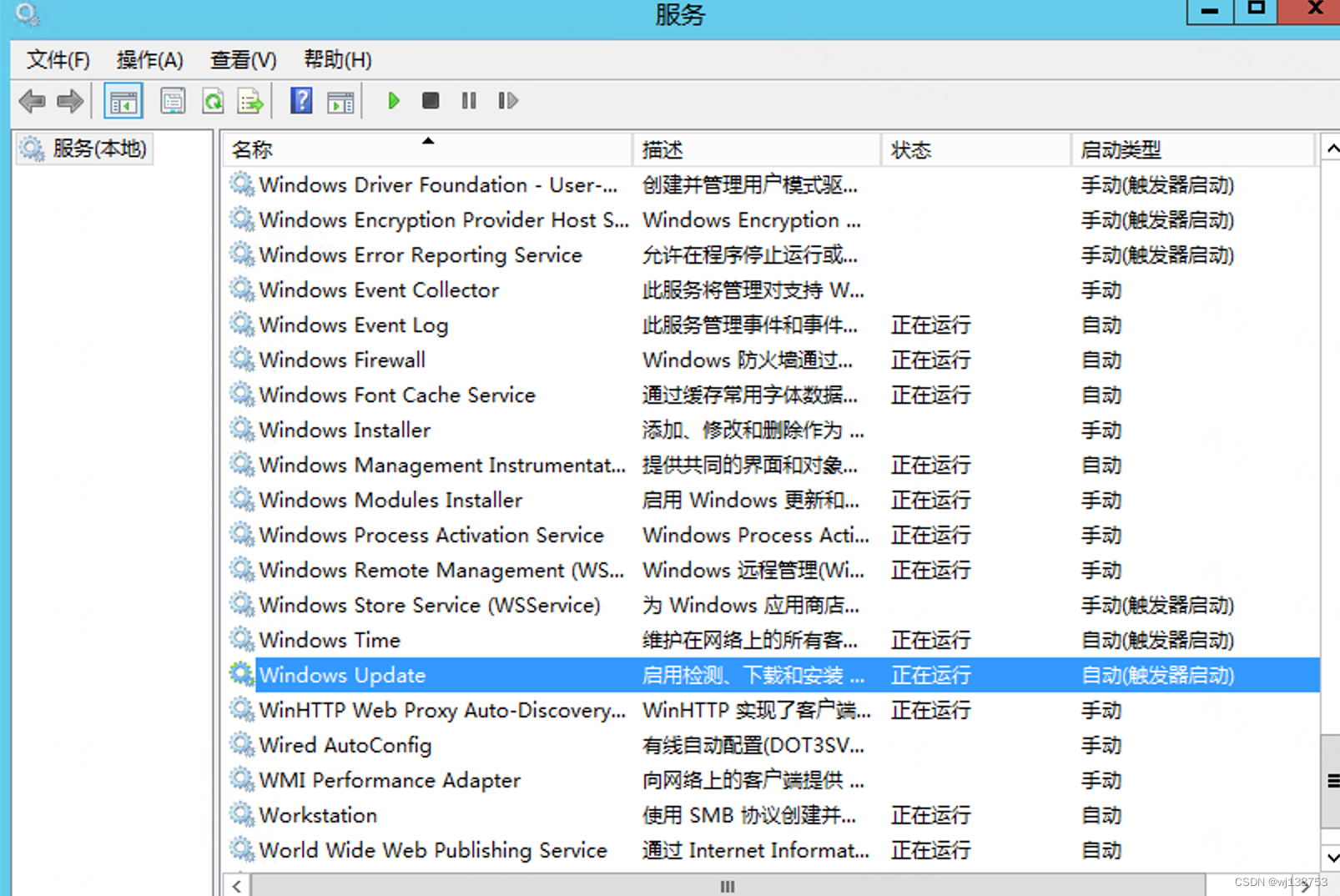The image size is (1340, 896).
Task: Click the horizontal scrollbar left arrow
Action: tap(237, 886)
